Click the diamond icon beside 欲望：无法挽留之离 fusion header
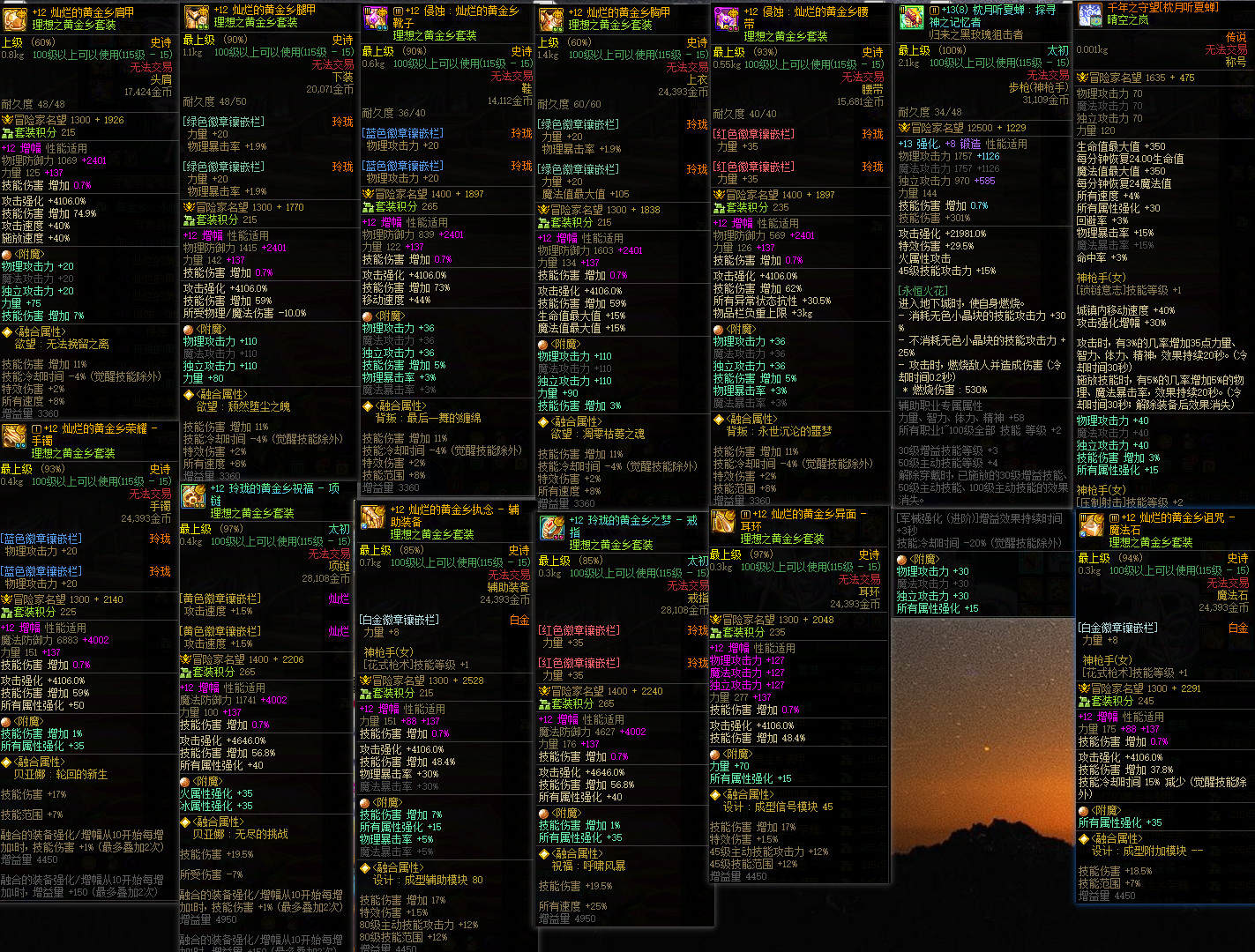The image size is (1255, 952). (6, 332)
